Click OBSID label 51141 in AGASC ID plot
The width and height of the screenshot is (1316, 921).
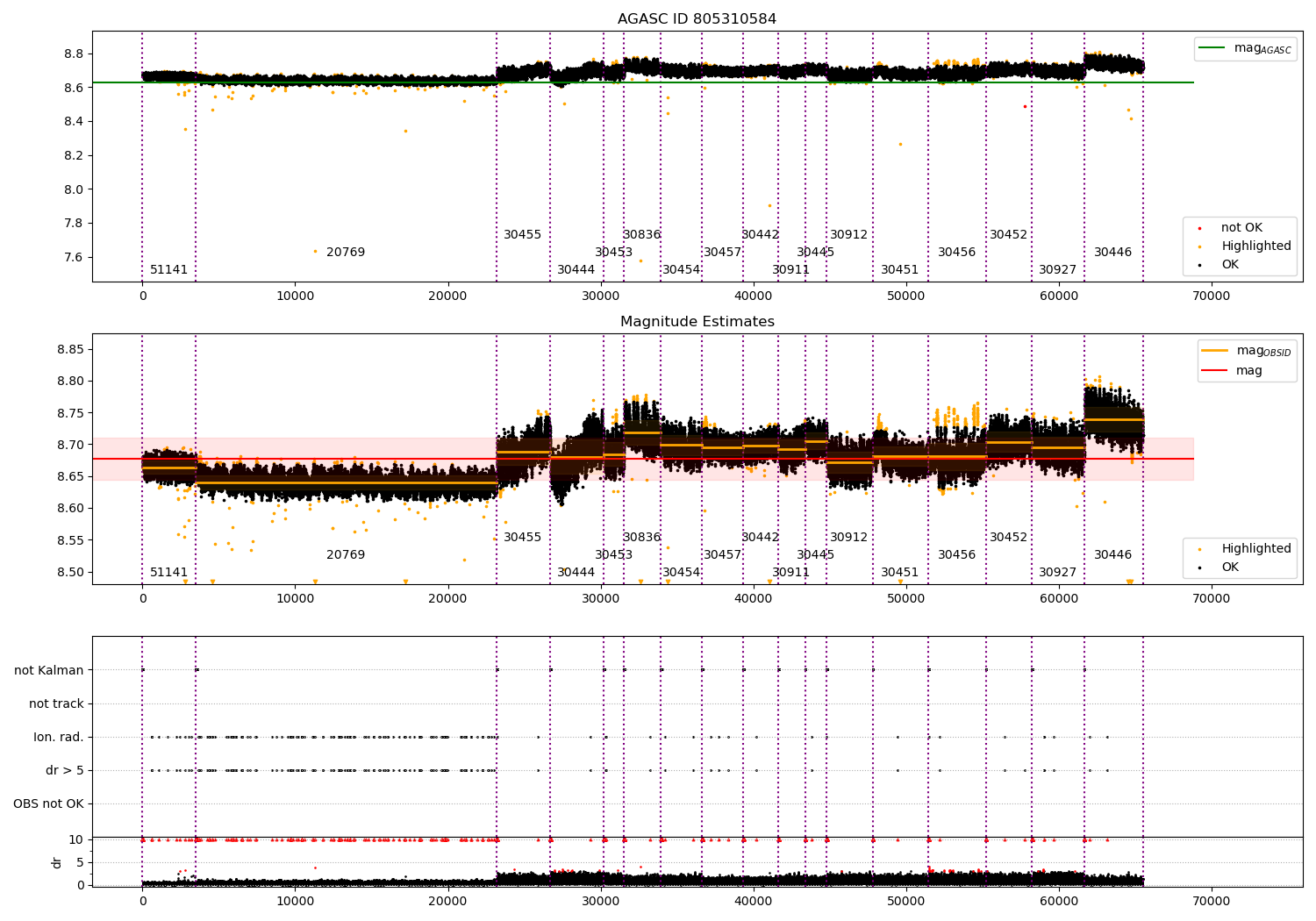click(x=169, y=270)
